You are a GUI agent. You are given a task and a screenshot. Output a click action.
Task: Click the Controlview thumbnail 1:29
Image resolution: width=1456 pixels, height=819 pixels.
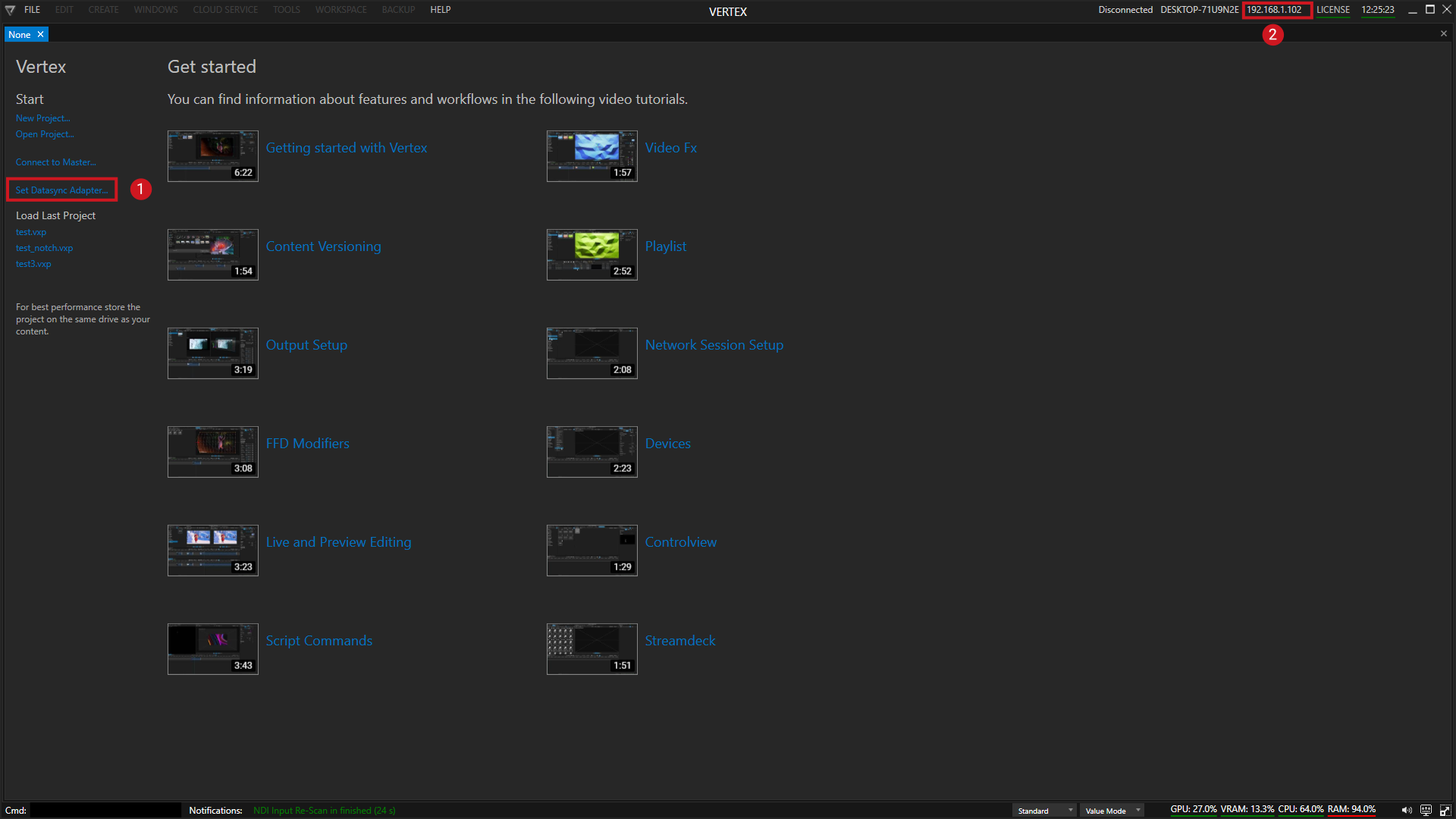pos(592,551)
